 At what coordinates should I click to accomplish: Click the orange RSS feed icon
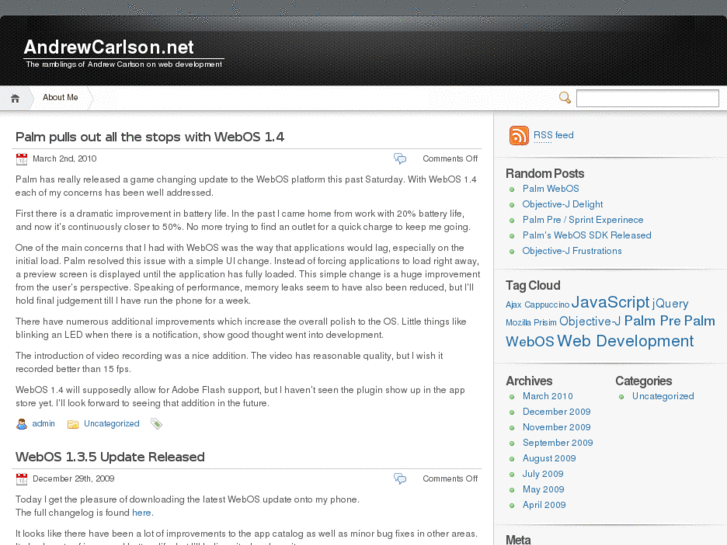[x=519, y=135]
